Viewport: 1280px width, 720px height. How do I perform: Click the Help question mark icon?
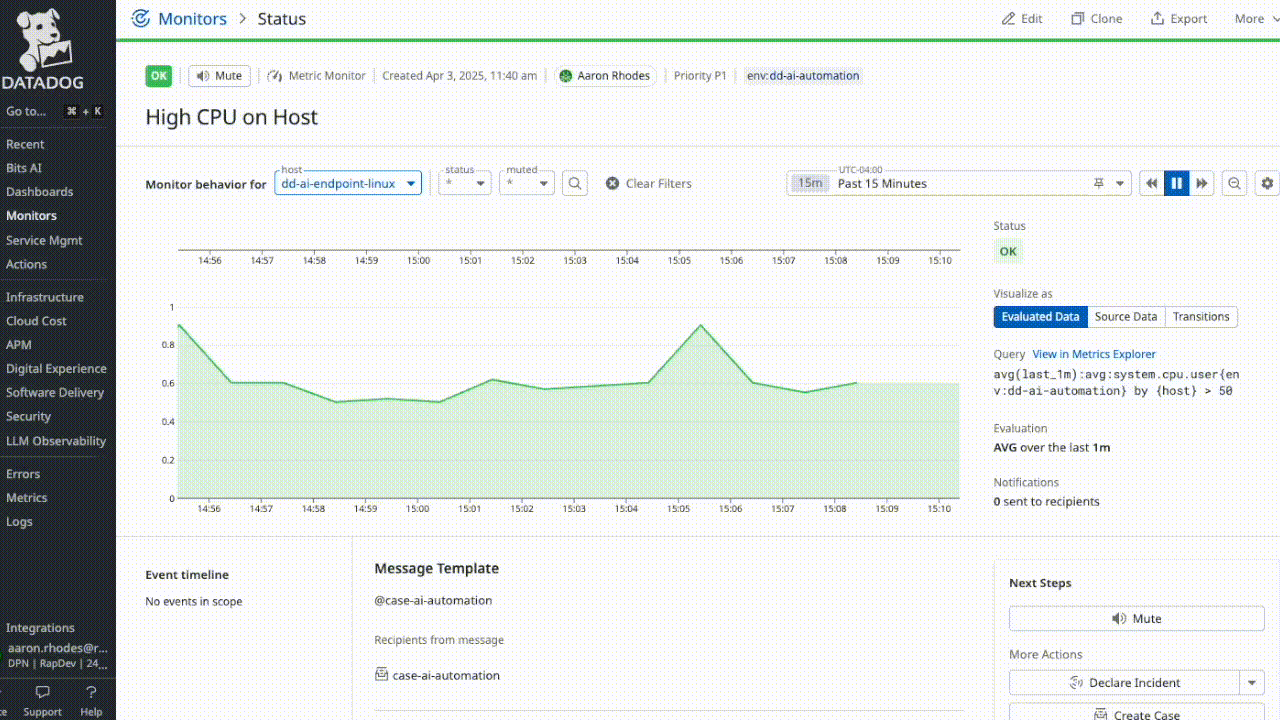(x=91, y=700)
